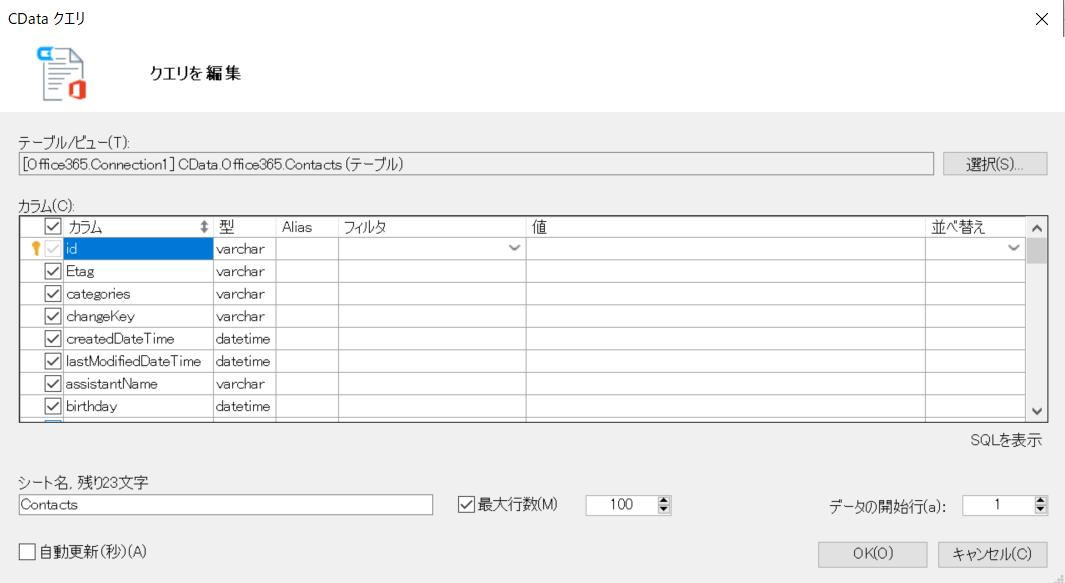Click the 並べ替え cell for createdDateTime row
This screenshot has height=583, width=1065.
975,338
